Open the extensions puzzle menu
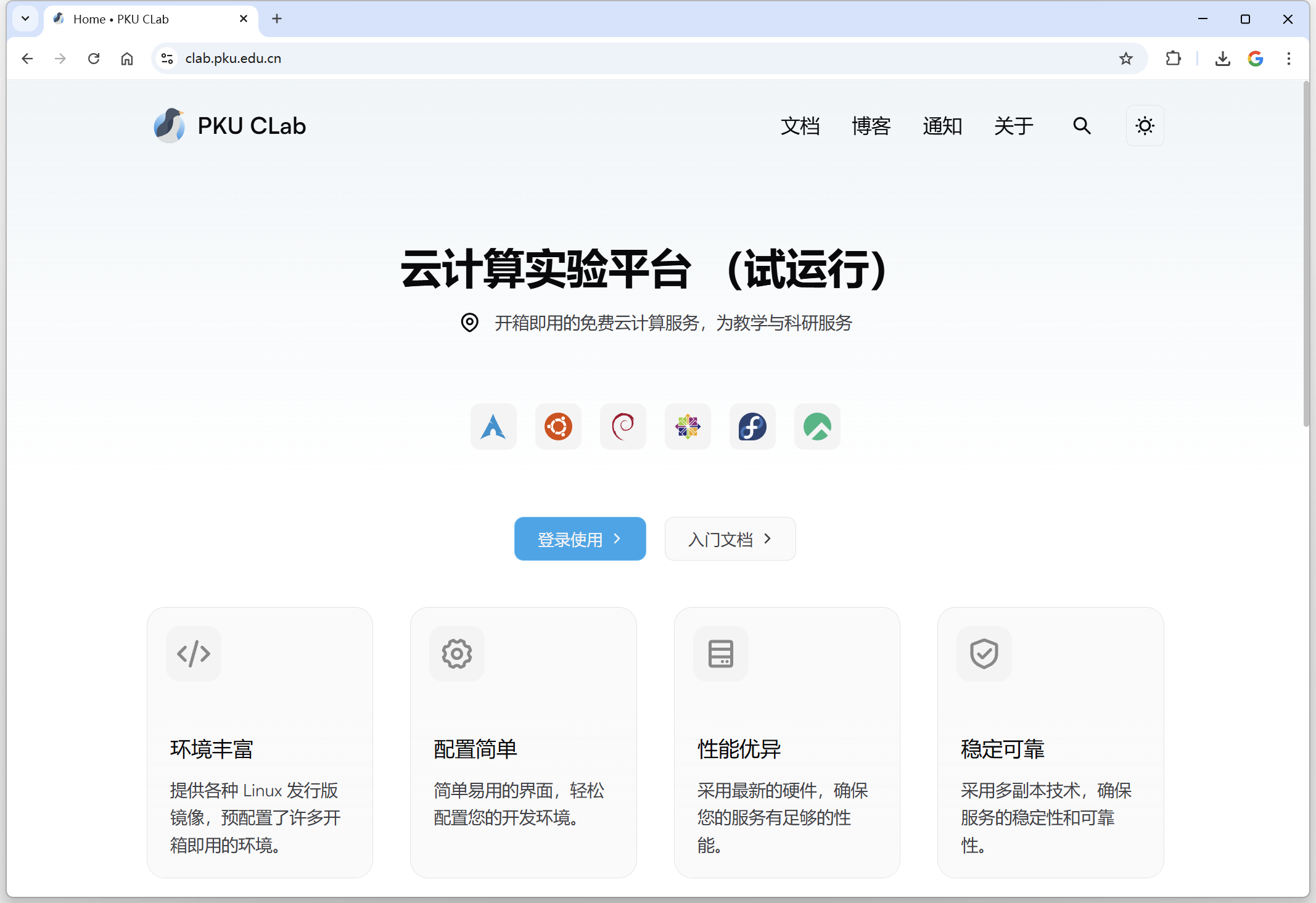This screenshot has height=903, width=1316. [1173, 59]
